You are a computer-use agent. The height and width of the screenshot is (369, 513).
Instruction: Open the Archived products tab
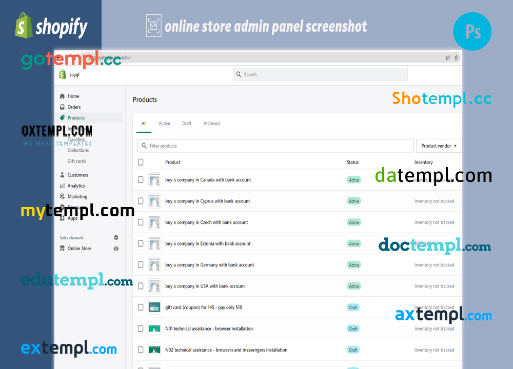[211, 123]
